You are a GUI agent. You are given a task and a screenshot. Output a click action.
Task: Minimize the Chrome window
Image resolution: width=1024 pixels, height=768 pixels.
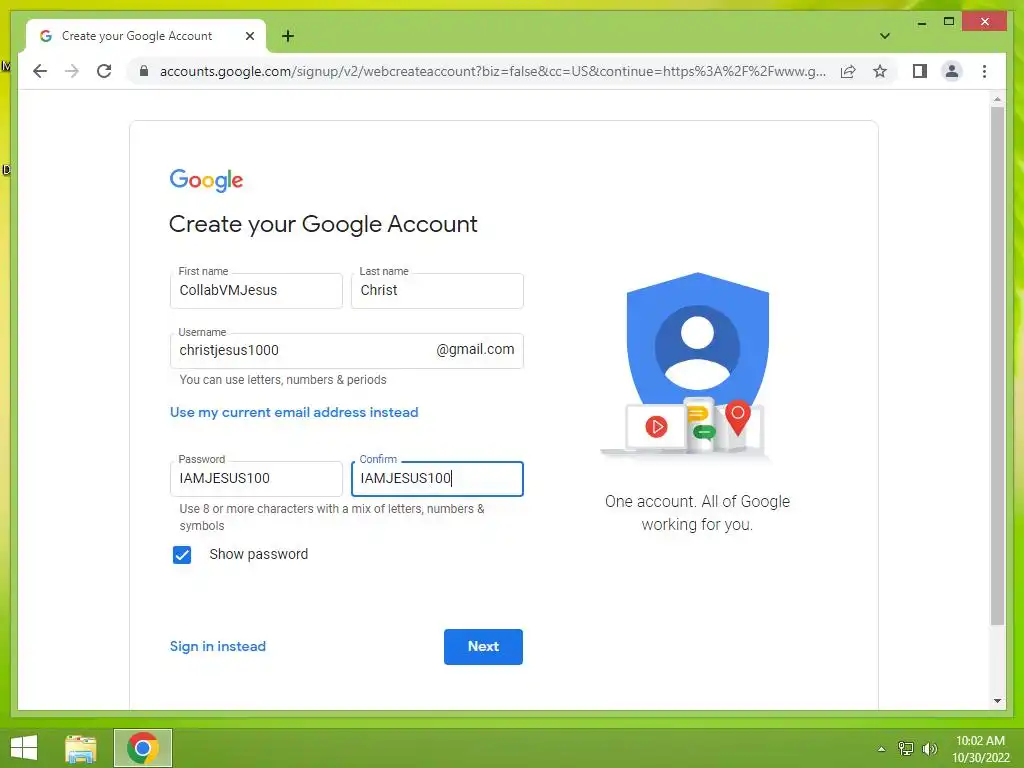(921, 22)
